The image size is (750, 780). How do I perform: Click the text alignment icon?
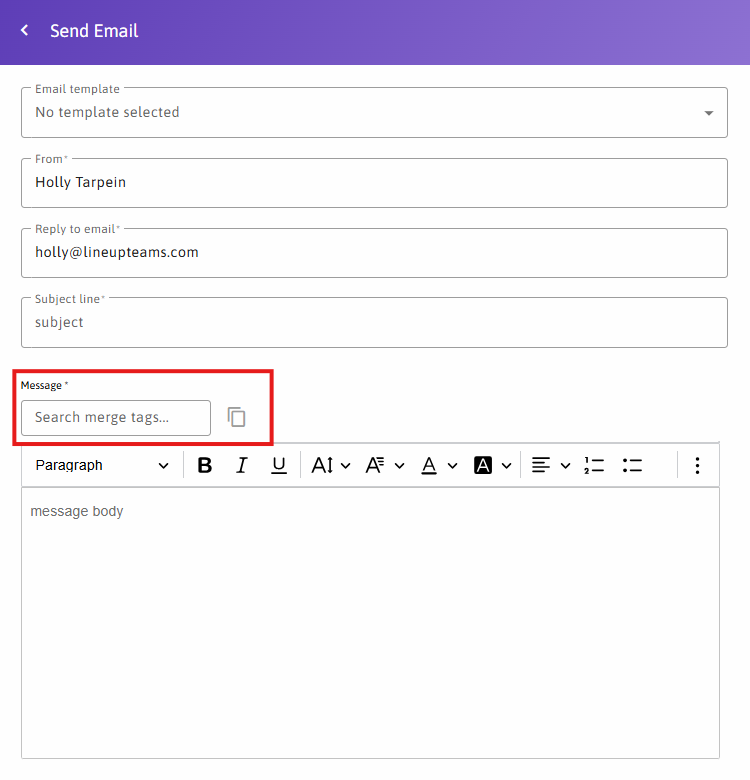tap(541, 466)
